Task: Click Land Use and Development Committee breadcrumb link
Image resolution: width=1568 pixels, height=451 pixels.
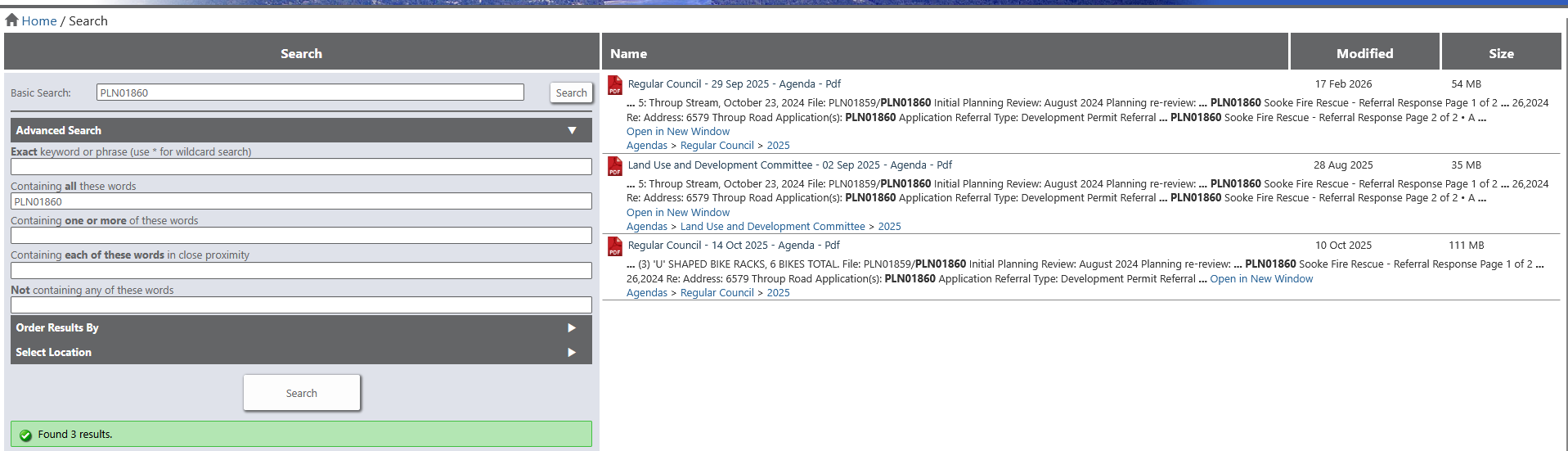Action: click(x=772, y=226)
